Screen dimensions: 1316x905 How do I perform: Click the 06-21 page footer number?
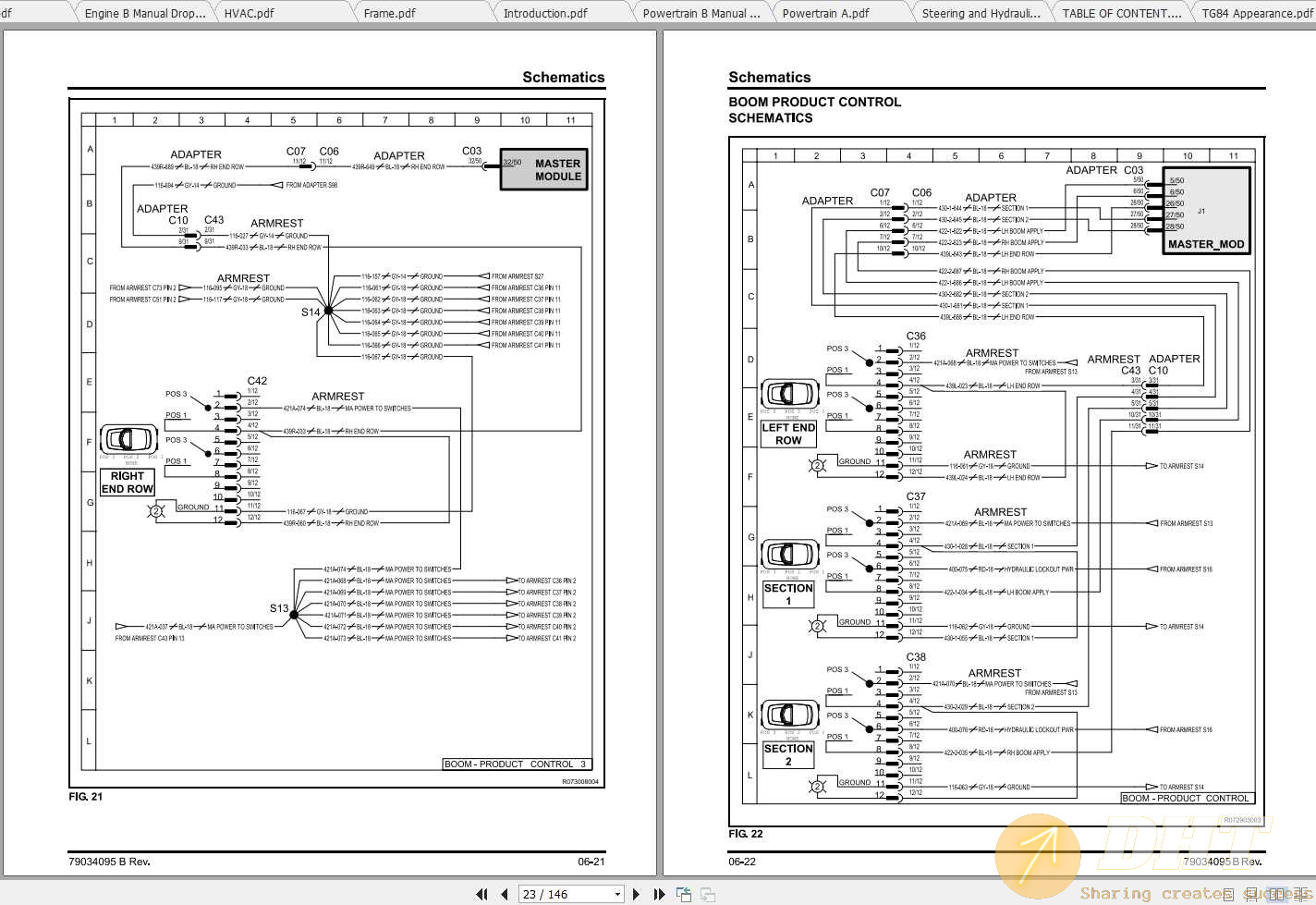pyautogui.click(x=591, y=862)
